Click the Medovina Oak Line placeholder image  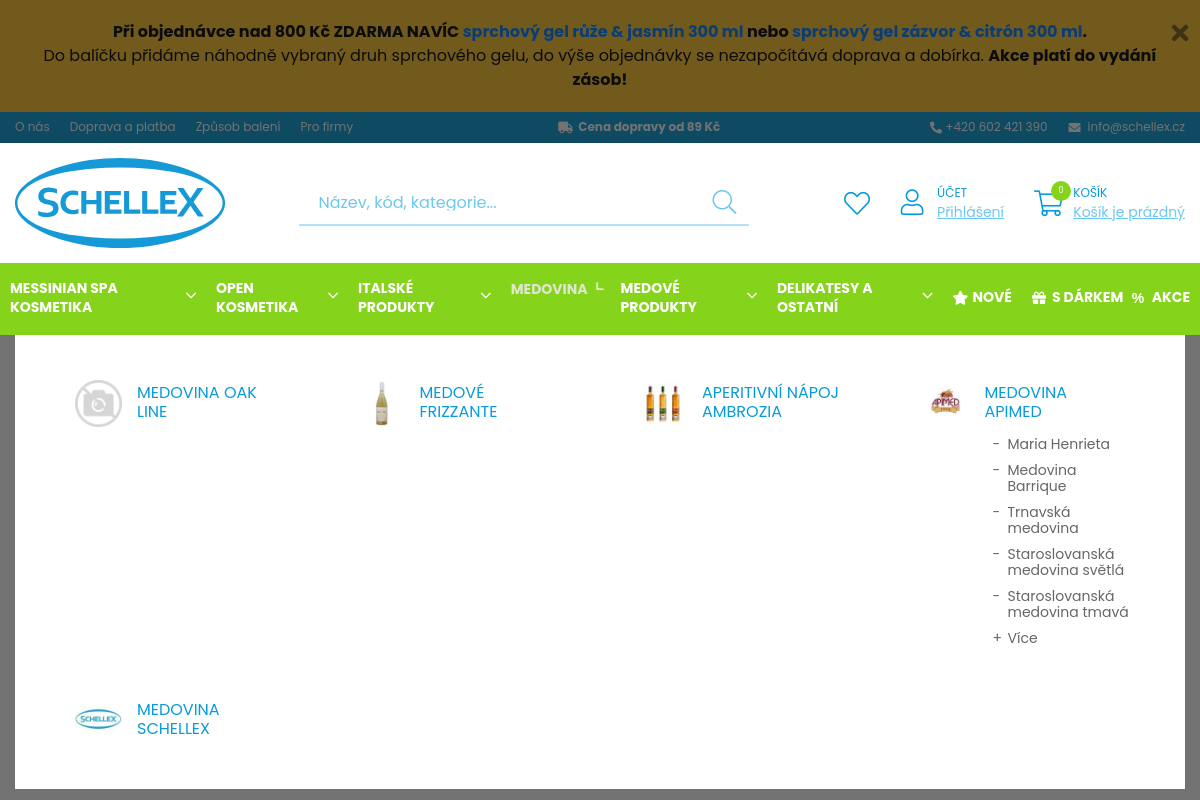pyautogui.click(x=99, y=403)
